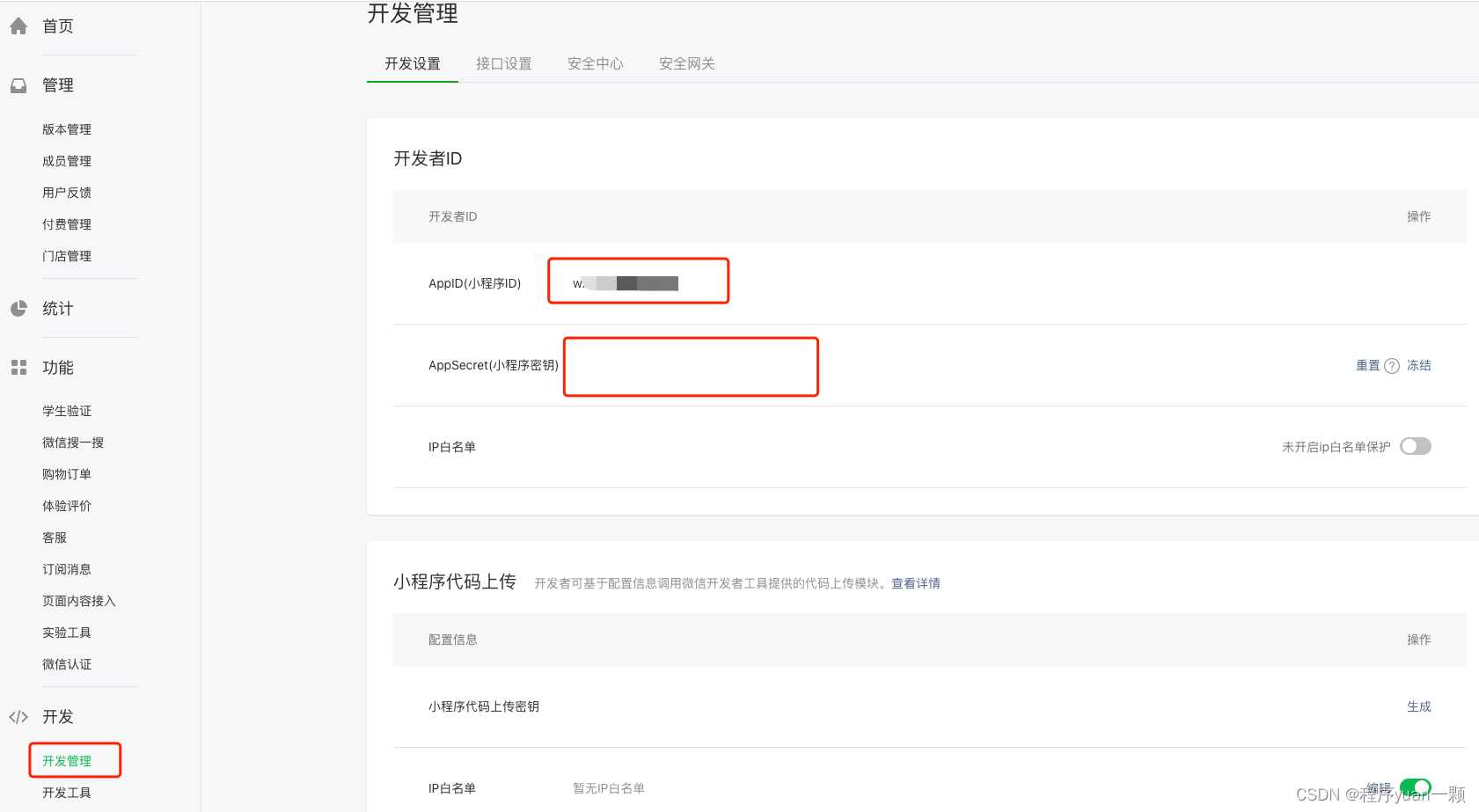The width and height of the screenshot is (1479, 812).
Task: Open 体验评价 in the sidebar
Action: [67, 506]
